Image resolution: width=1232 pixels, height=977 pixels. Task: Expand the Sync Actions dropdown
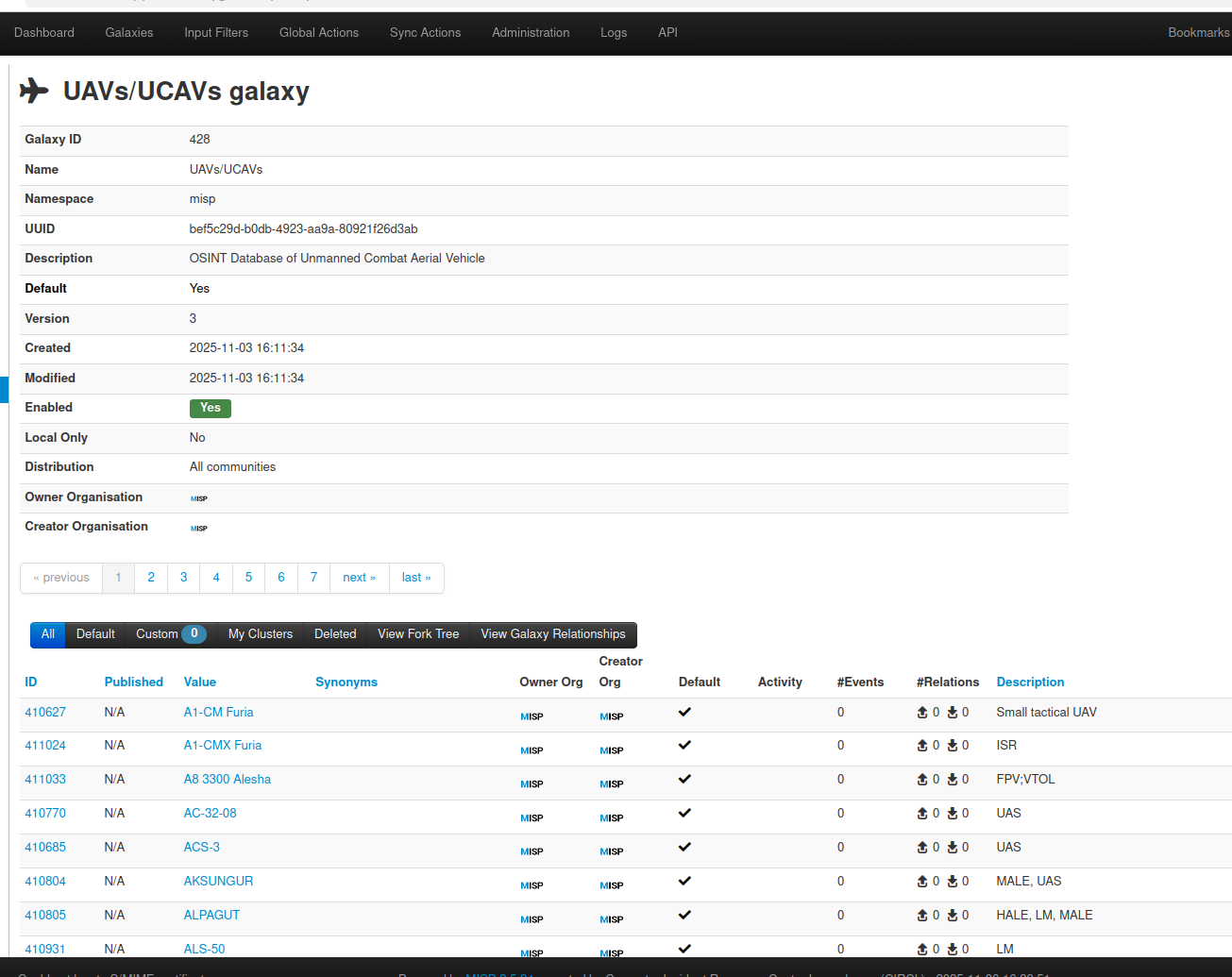pyautogui.click(x=425, y=32)
